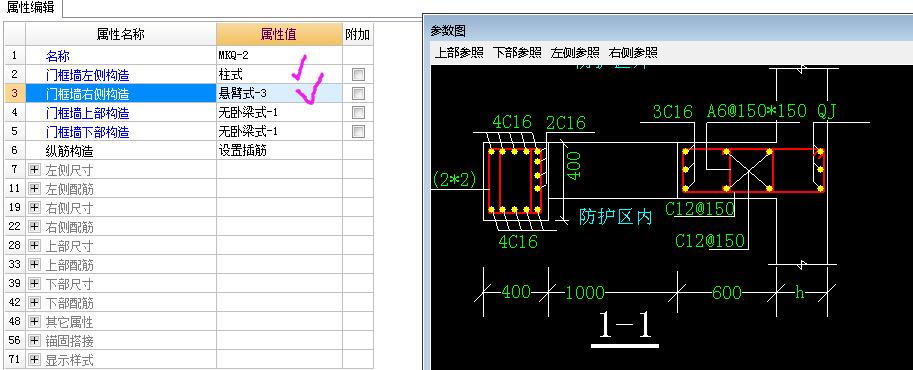Screen dimensions: 913x370
Task: Check the 附加 box for 门框墙左侧构造
Action: pos(358,75)
